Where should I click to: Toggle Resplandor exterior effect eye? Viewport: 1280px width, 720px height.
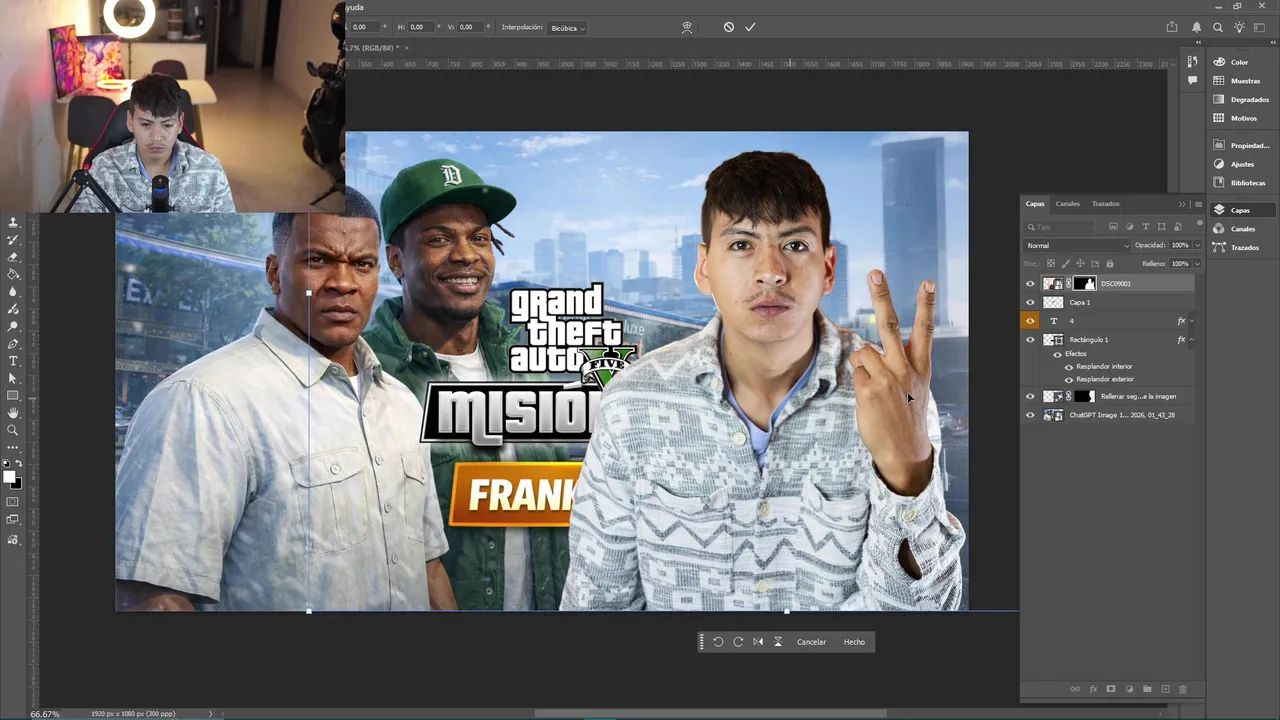1069,380
